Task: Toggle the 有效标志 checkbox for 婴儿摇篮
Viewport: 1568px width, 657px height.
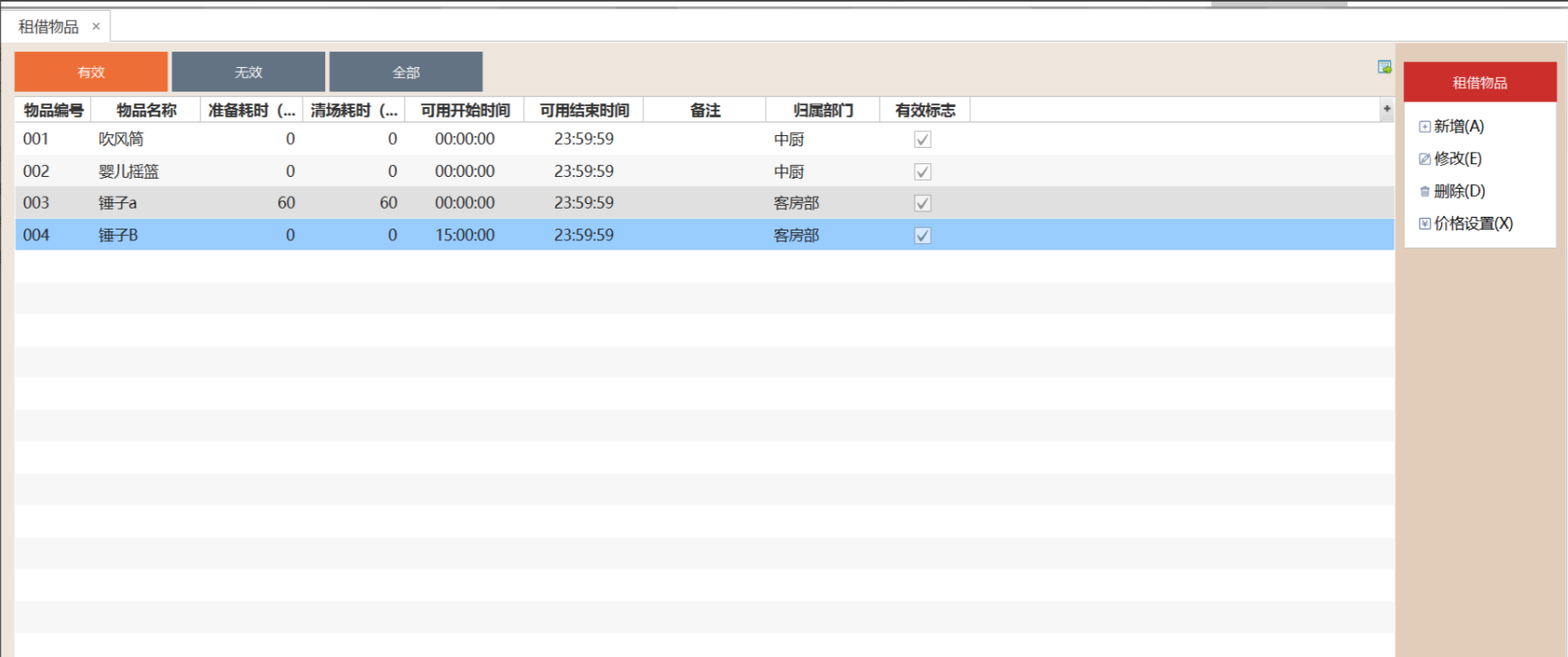Action: click(x=922, y=172)
